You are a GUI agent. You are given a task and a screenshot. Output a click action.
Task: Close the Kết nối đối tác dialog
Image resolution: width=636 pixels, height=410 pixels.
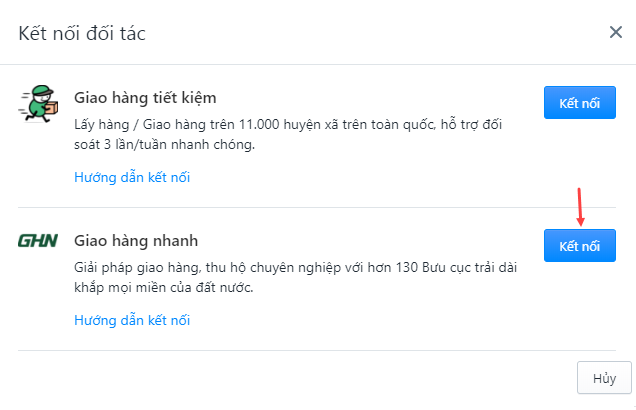coord(616,32)
